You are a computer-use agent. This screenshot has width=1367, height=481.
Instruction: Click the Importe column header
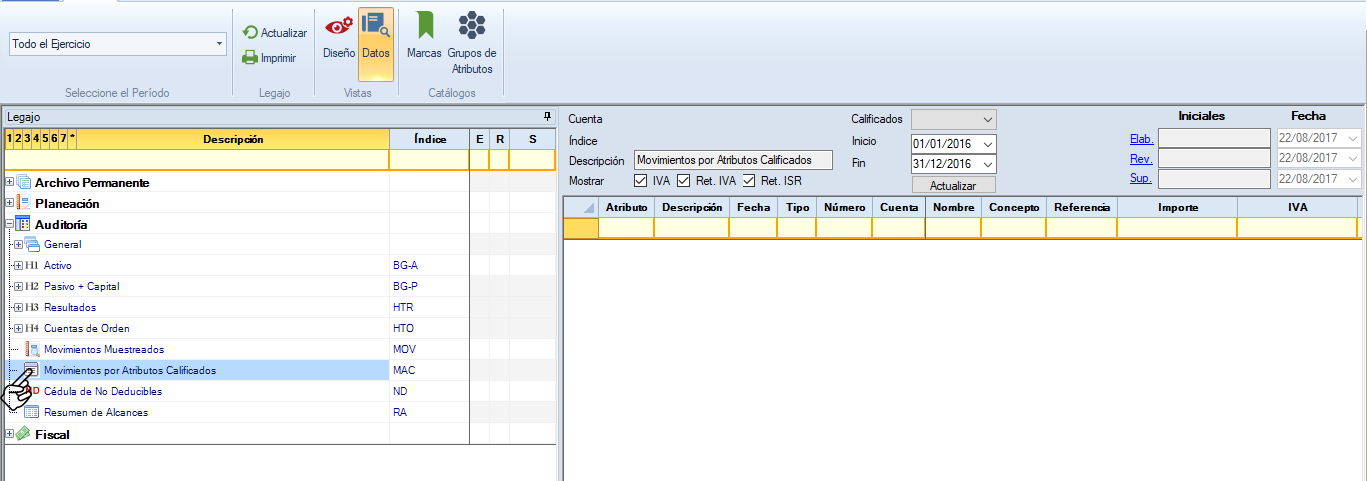click(1177, 207)
